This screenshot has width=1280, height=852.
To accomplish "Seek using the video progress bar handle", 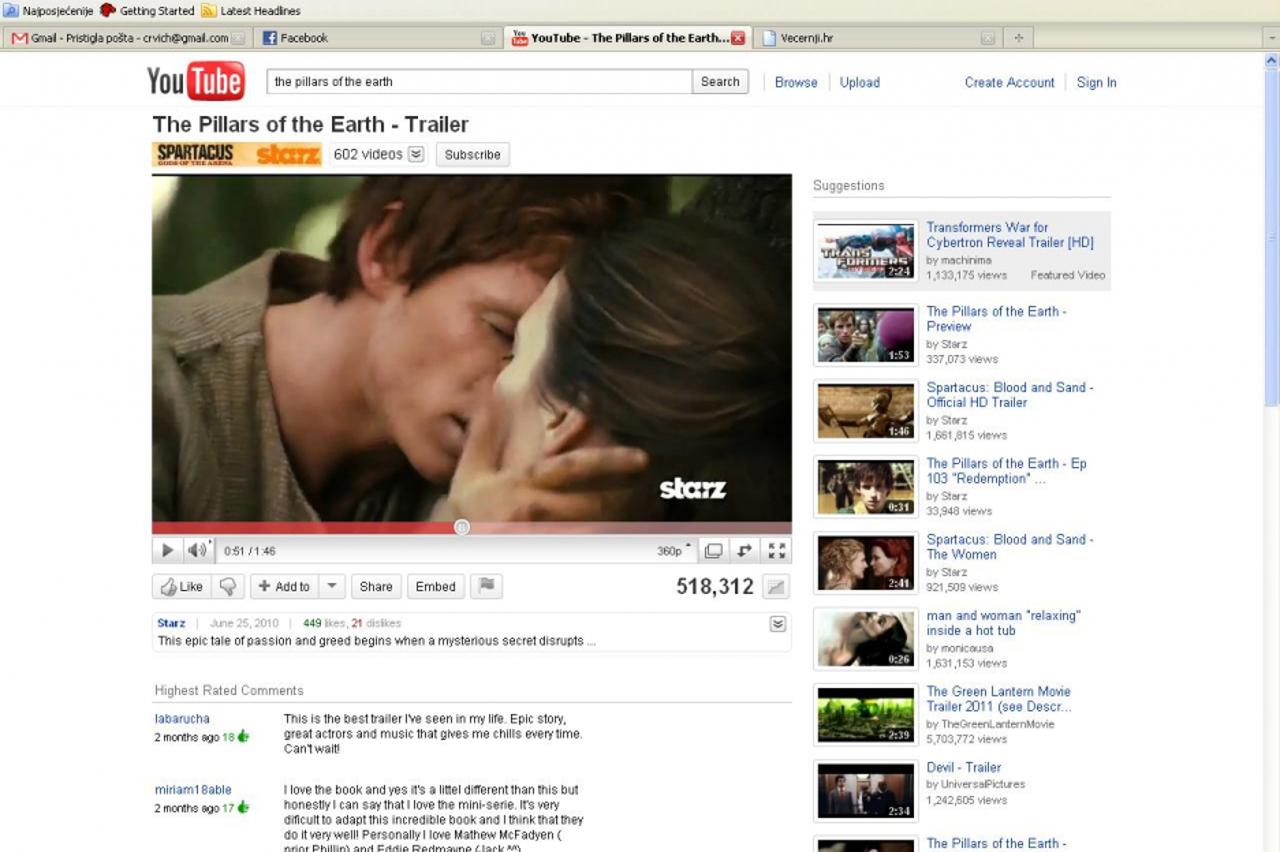I will (462, 527).
